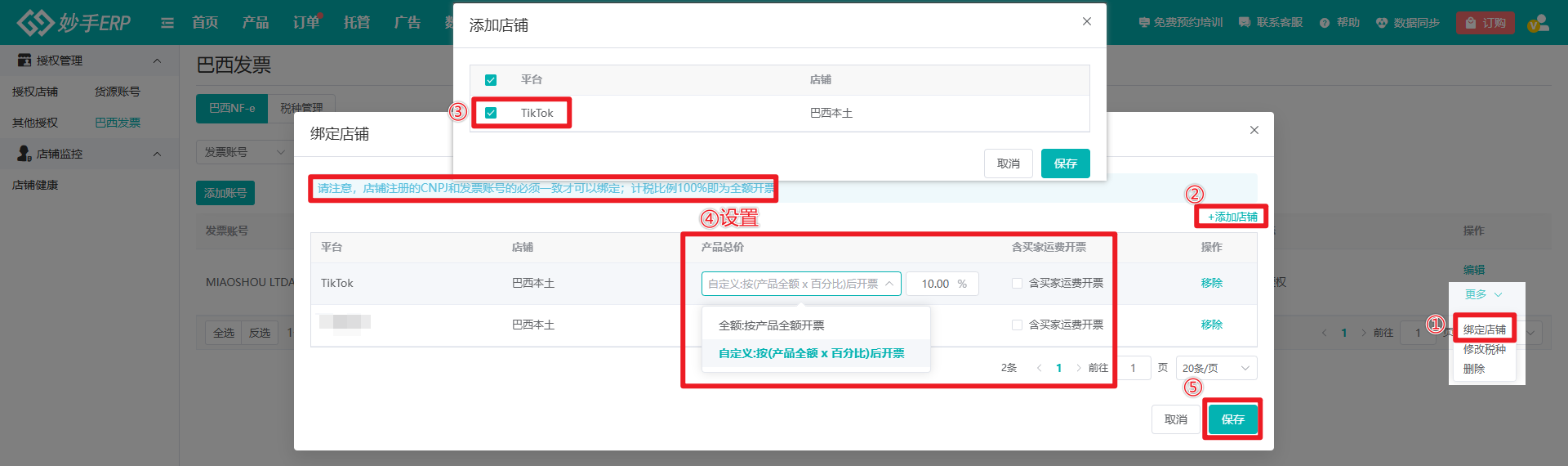Open 巴西发票 in the sidebar

click(118, 123)
